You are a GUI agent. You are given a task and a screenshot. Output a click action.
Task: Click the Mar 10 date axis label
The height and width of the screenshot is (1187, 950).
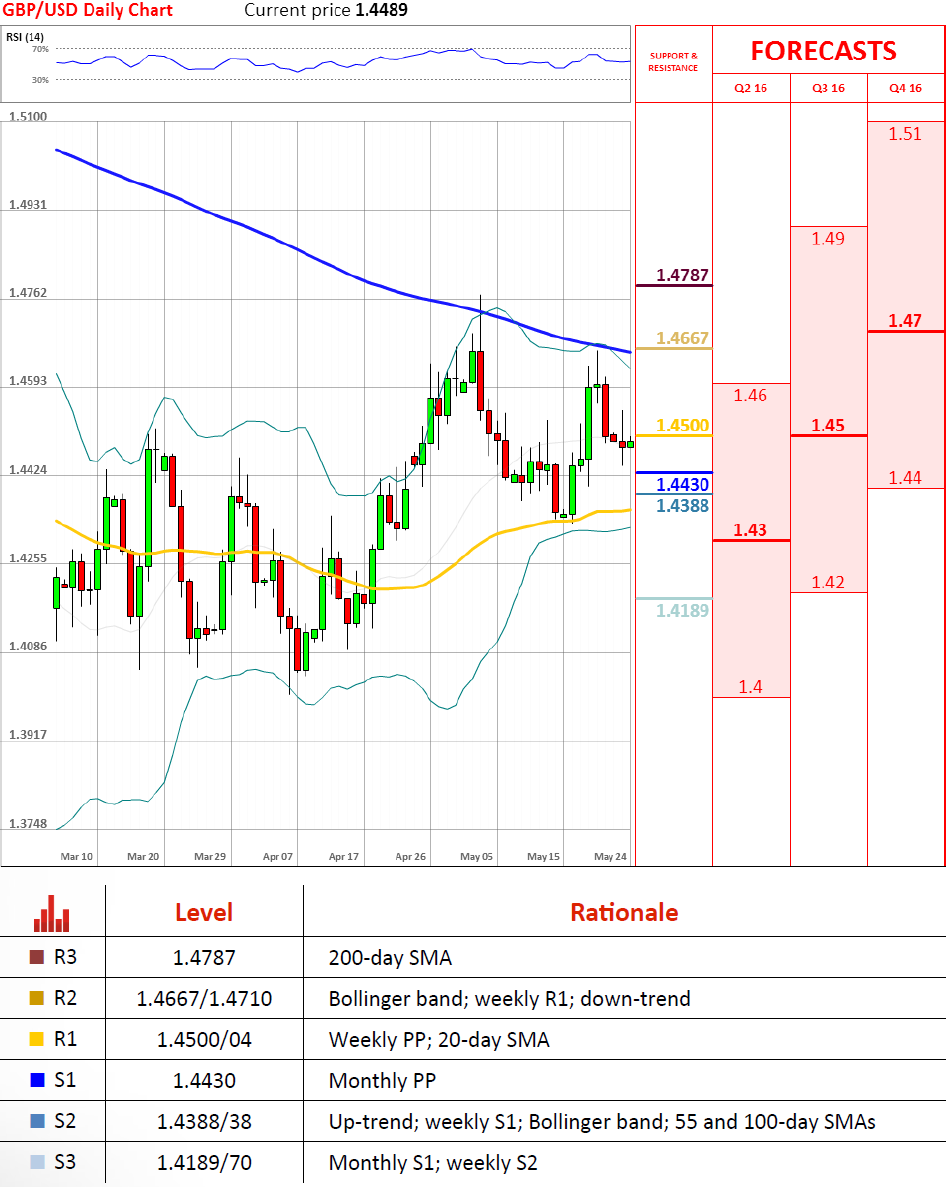point(76,857)
